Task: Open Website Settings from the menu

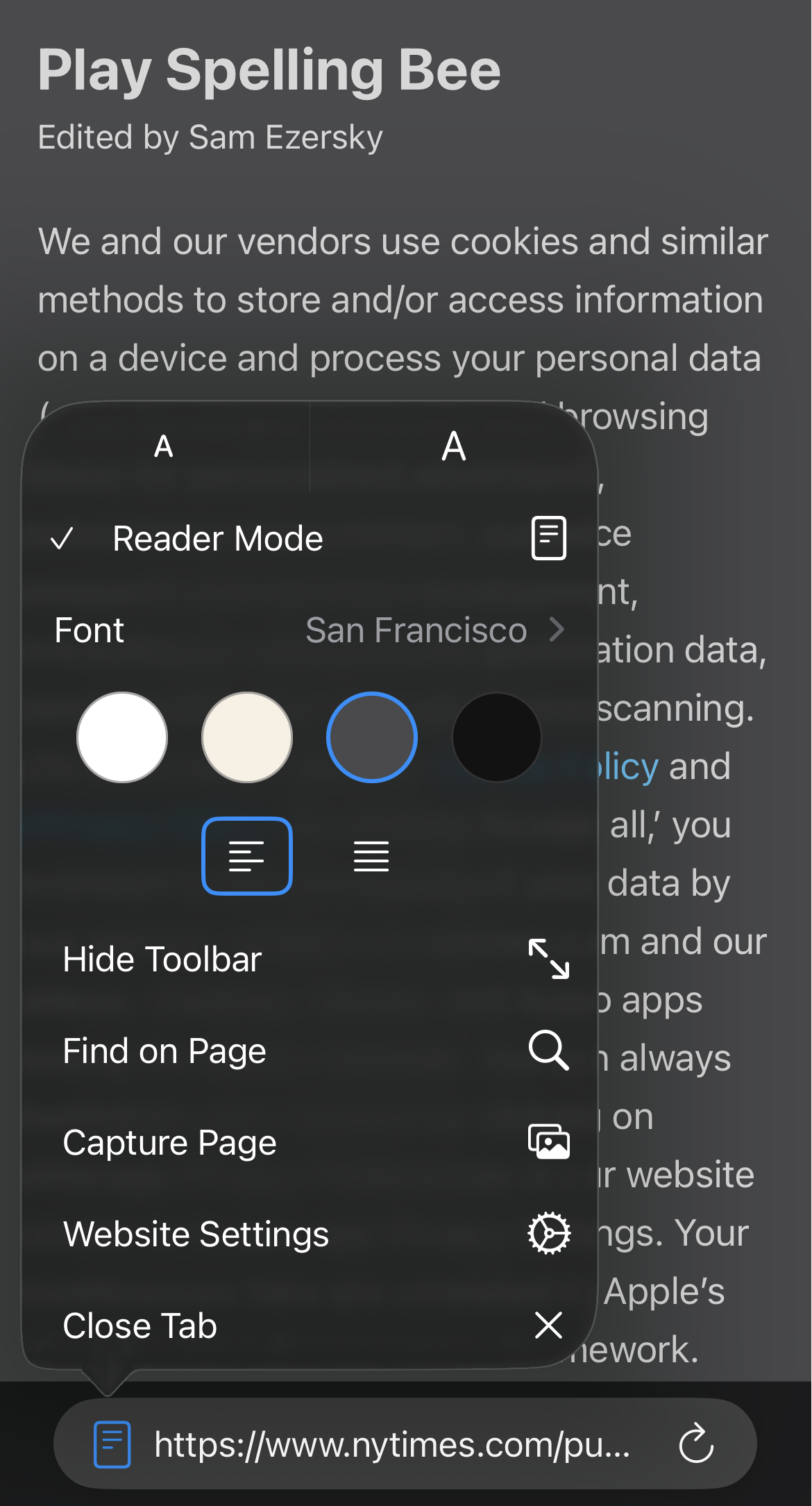Action: pyautogui.click(x=196, y=1235)
